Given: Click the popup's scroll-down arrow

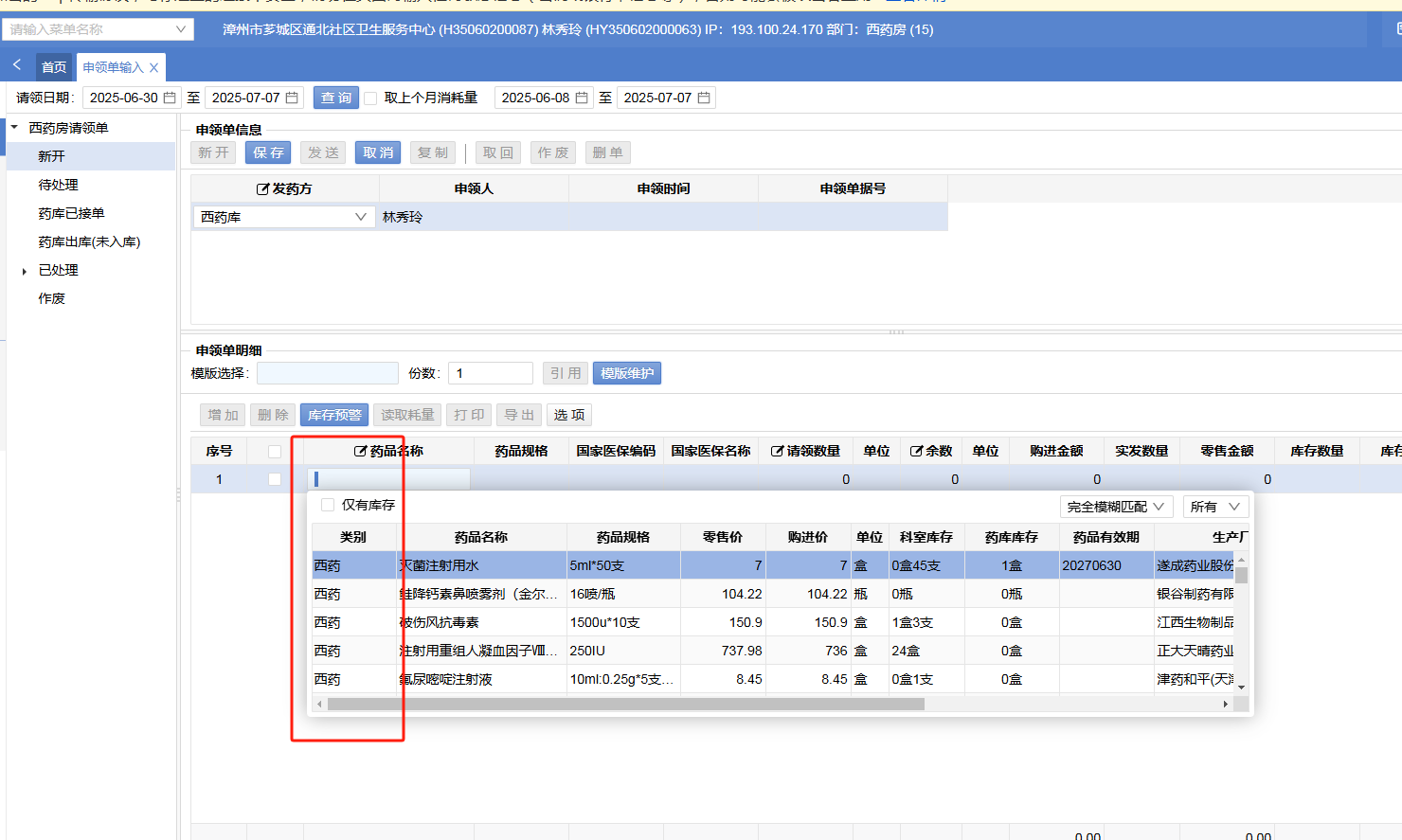Looking at the screenshot, I should click(1241, 688).
